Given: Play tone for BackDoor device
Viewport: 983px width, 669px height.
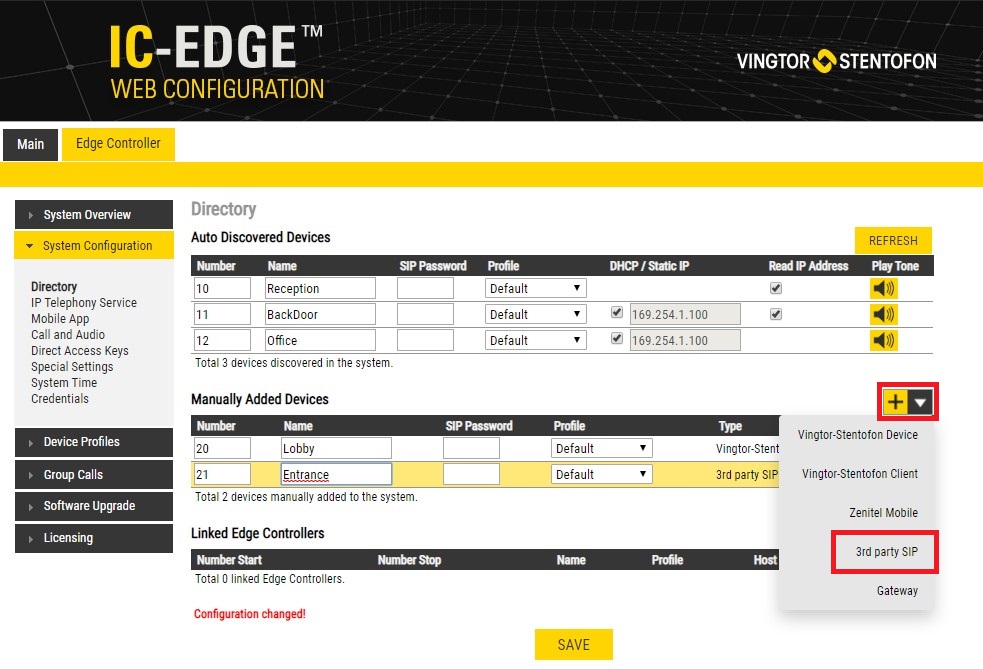Looking at the screenshot, I should pos(883,314).
